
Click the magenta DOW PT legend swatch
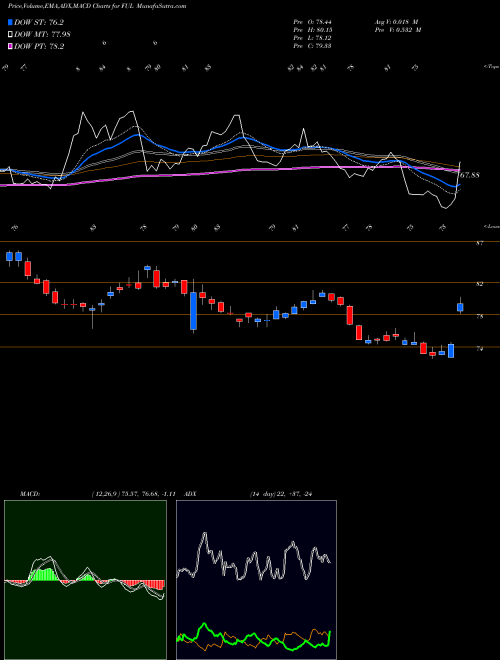tap(10, 46)
